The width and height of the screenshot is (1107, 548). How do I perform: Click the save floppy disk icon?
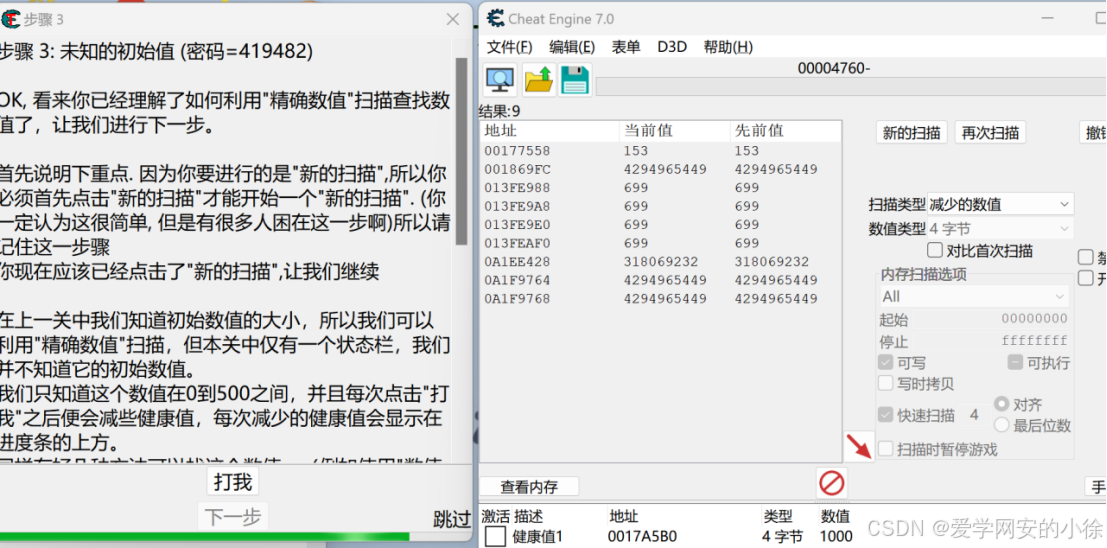click(x=575, y=79)
